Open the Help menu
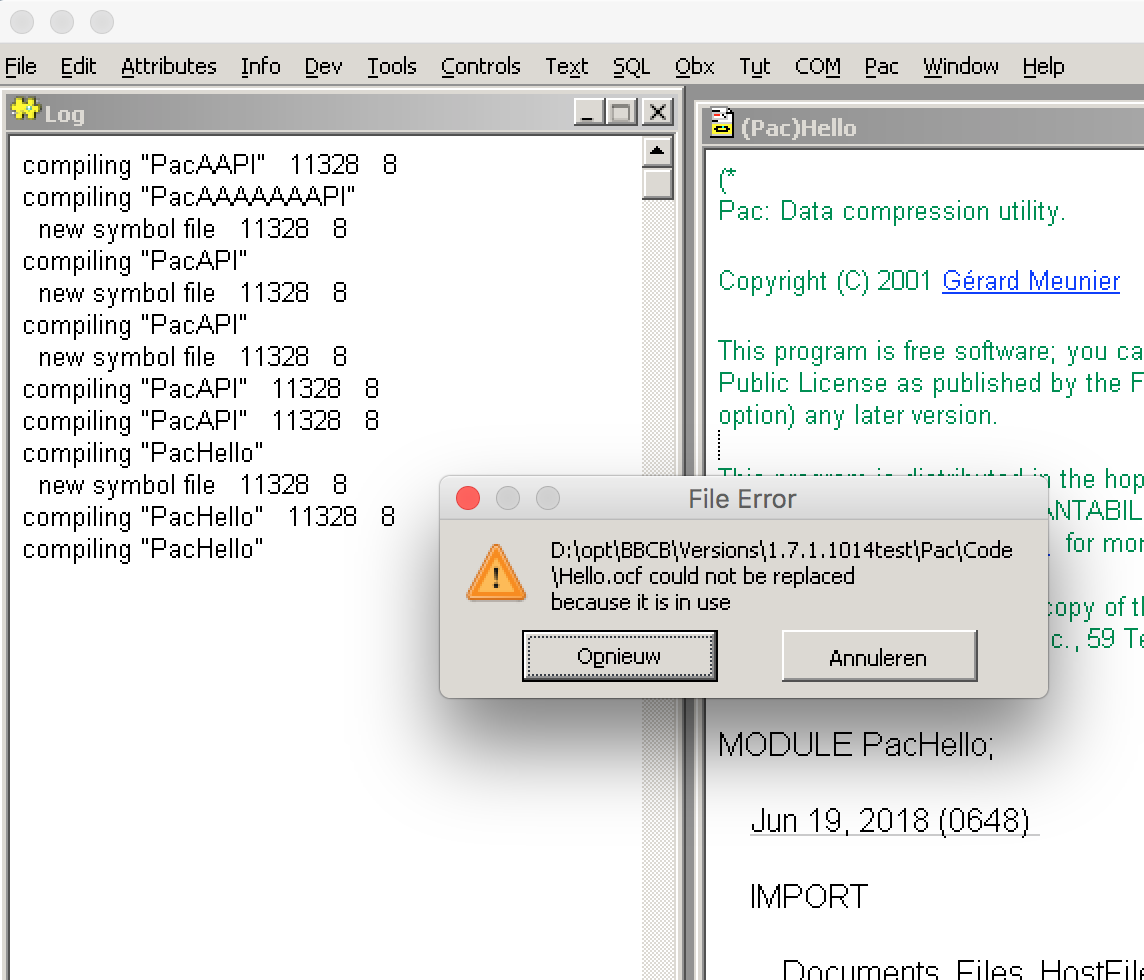The image size is (1144, 980). coord(1043,67)
